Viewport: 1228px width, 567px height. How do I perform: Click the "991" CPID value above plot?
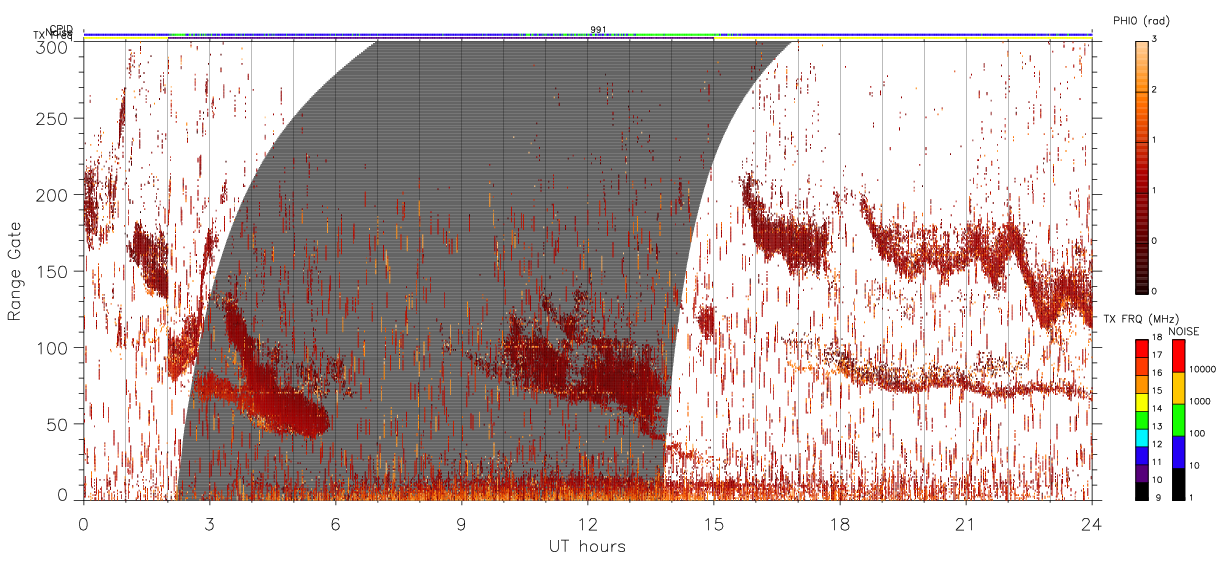click(598, 30)
